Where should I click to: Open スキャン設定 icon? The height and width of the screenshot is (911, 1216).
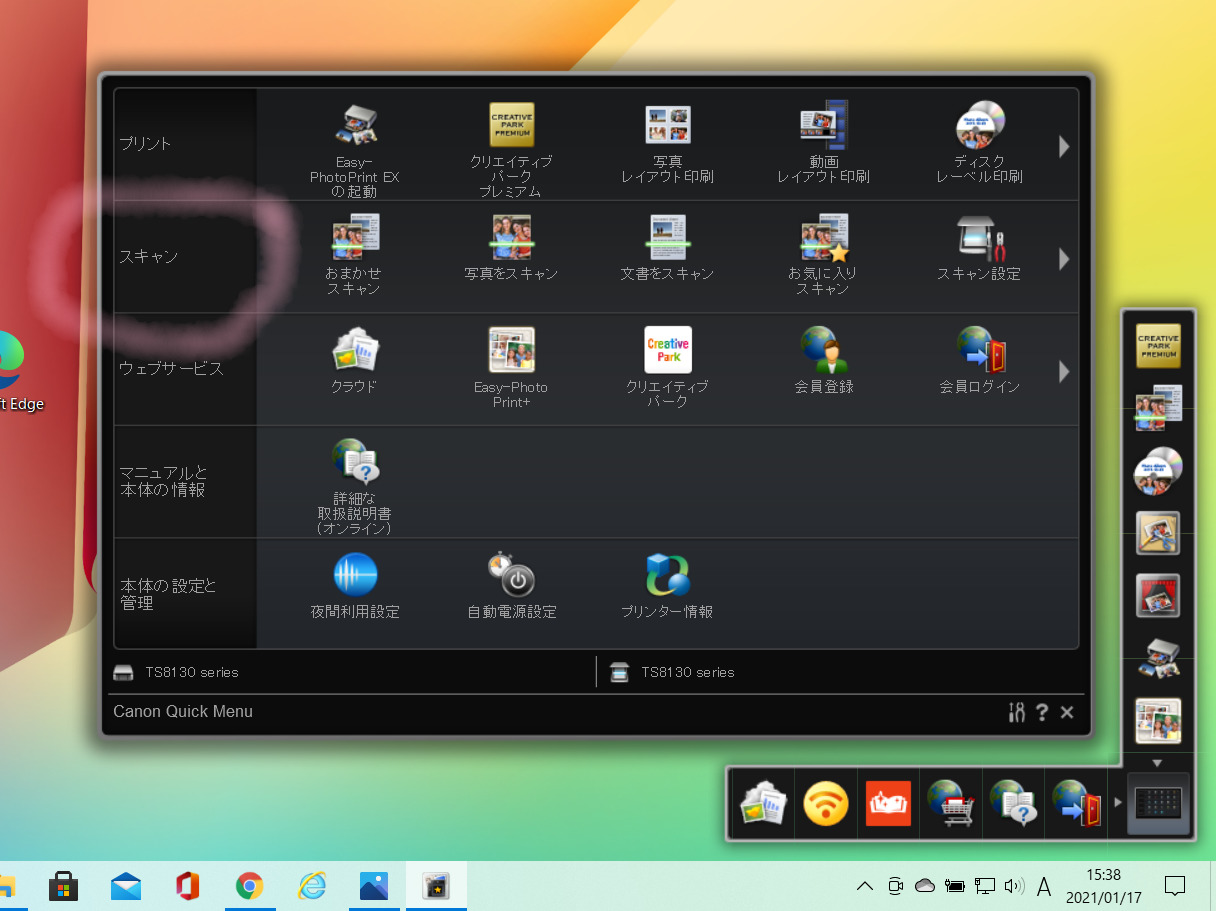pos(979,239)
